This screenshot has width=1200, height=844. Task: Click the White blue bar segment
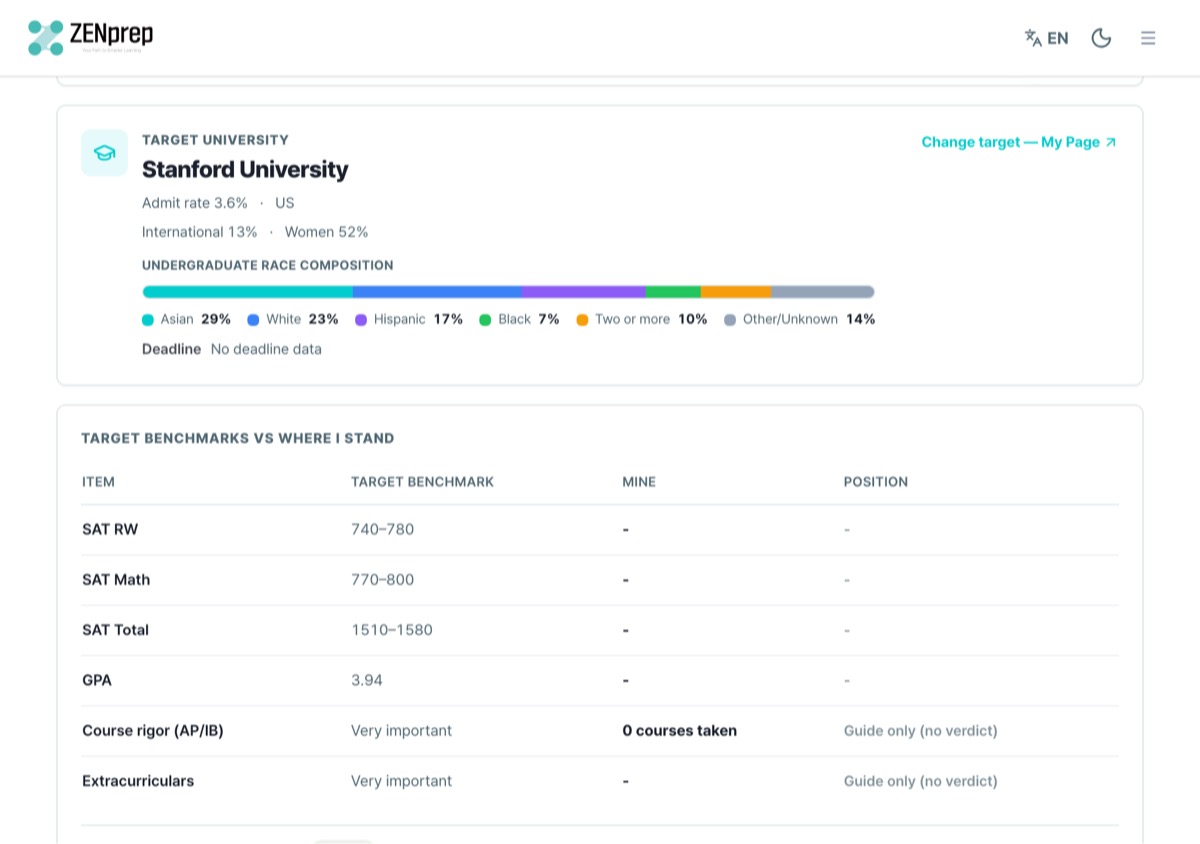(x=437, y=292)
